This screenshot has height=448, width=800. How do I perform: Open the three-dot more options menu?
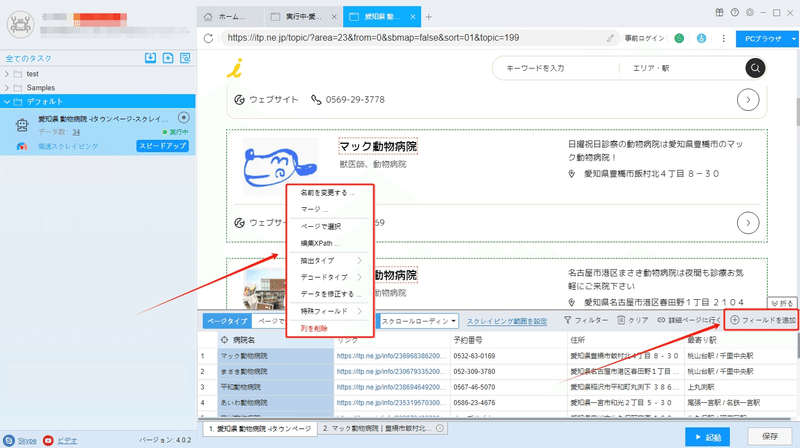[x=723, y=38]
